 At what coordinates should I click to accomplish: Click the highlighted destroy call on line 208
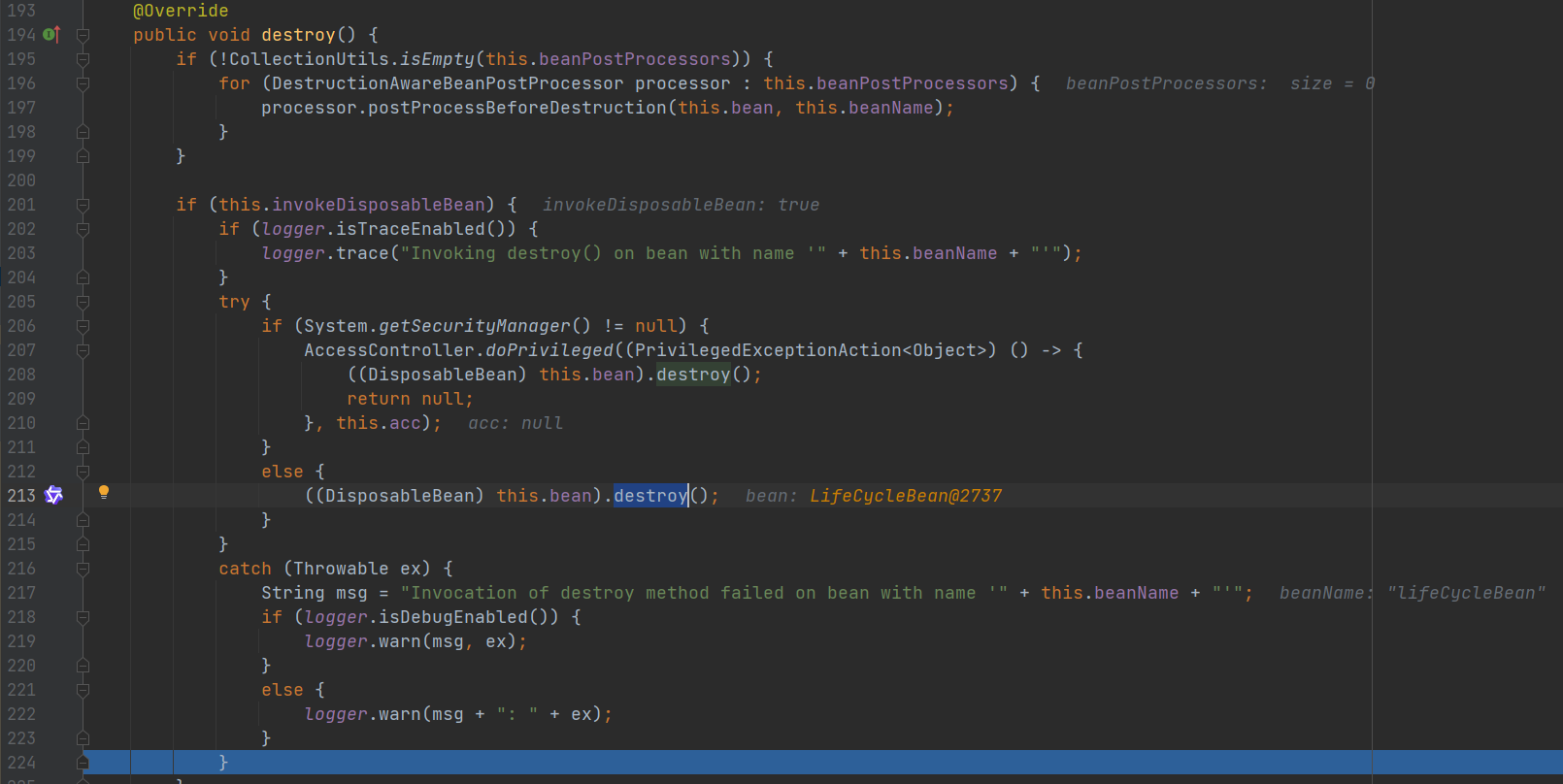tap(692, 375)
